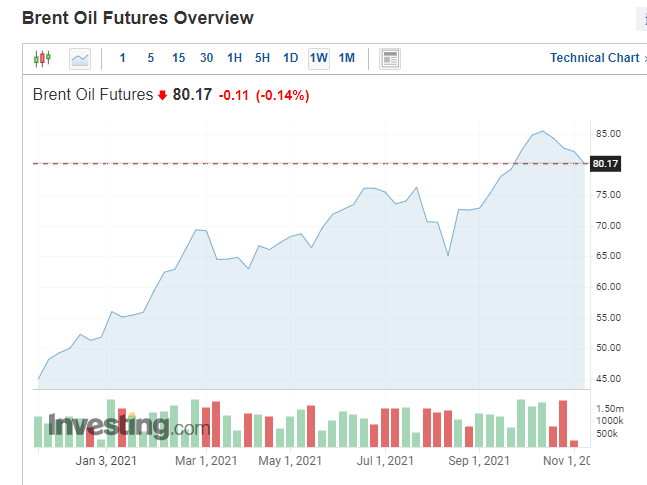Click the partially visible top-right corner icon
647x485 pixels.
pyautogui.click(x=641, y=19)
